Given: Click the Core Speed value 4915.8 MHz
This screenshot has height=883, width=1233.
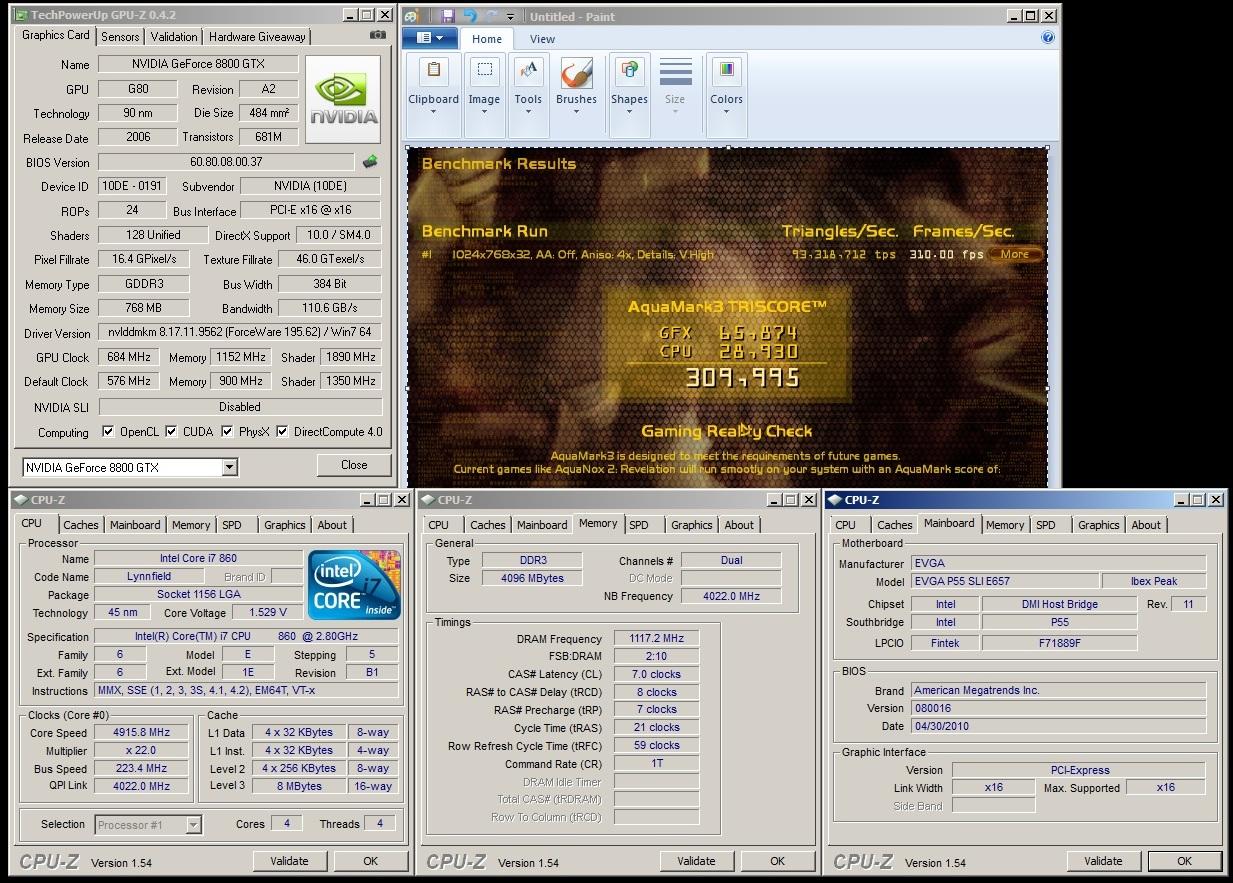Looking at the screenshot, I should pos(140,732).
